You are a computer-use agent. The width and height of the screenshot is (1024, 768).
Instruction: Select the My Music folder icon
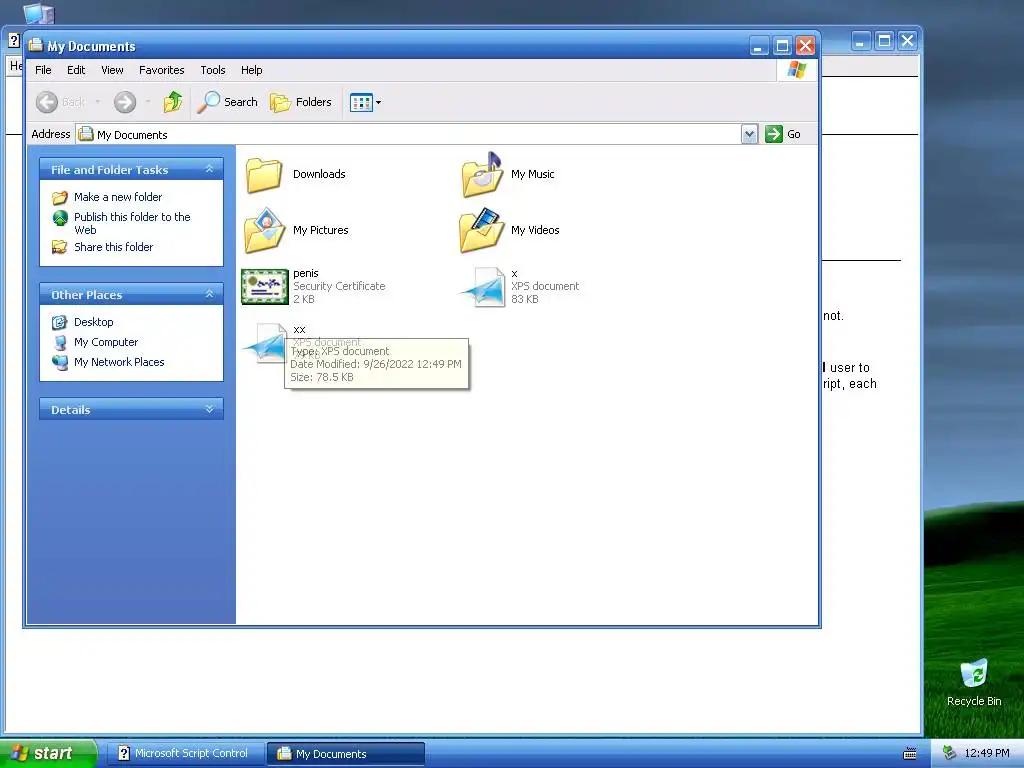tap(482, 174)
